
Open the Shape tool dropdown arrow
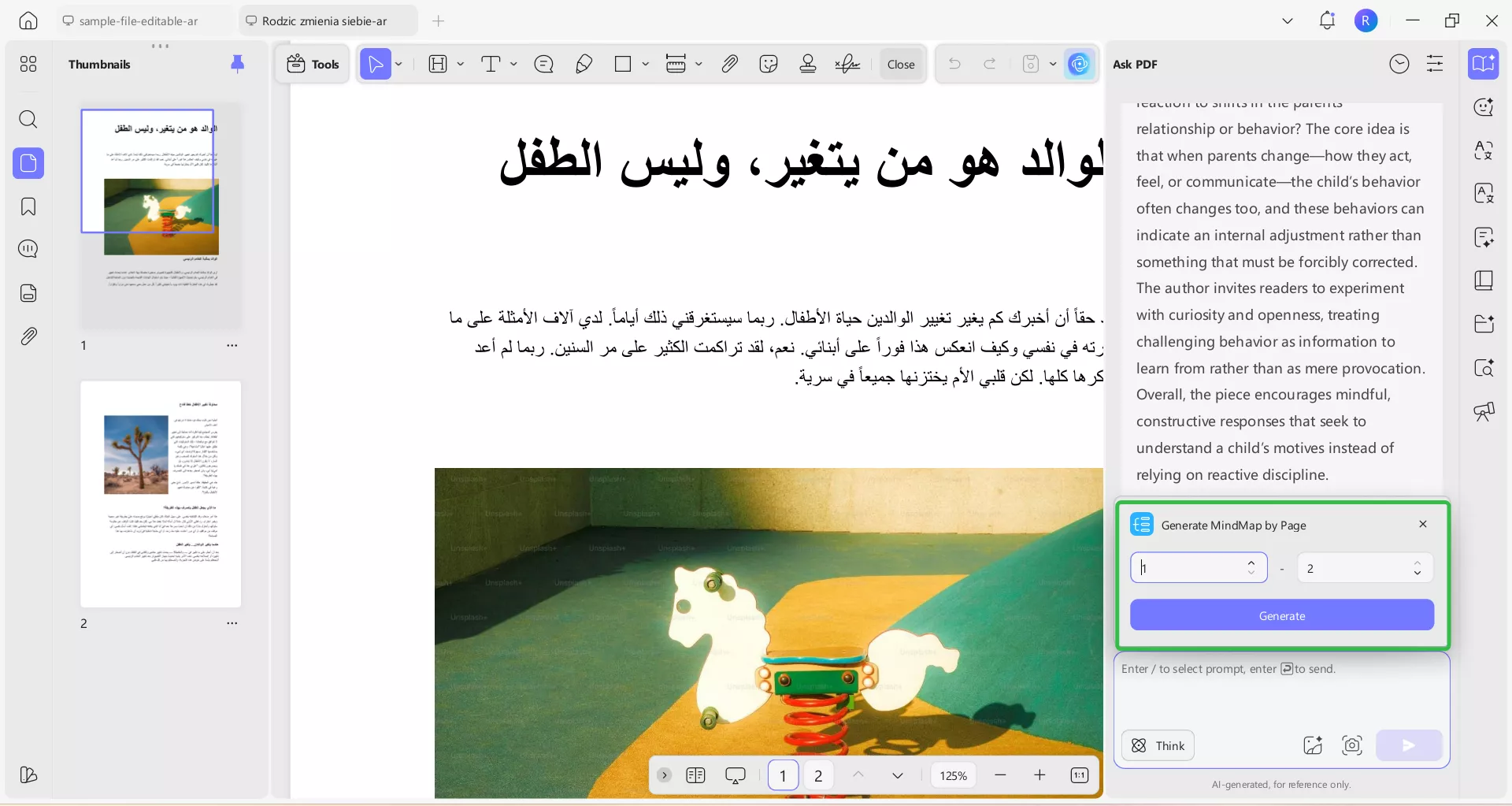tap(646, 64)
